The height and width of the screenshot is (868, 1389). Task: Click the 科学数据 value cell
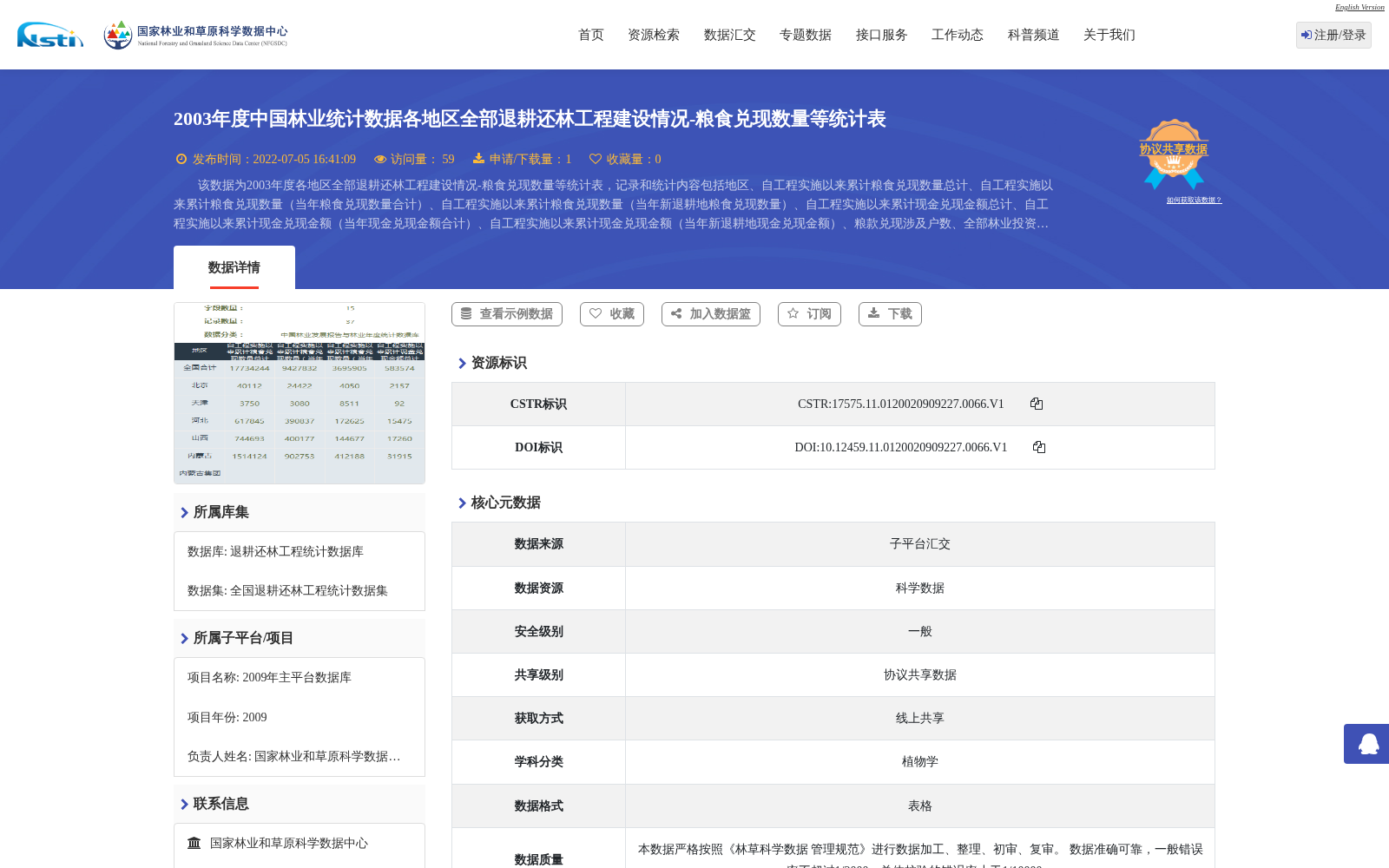click(920, 588)
